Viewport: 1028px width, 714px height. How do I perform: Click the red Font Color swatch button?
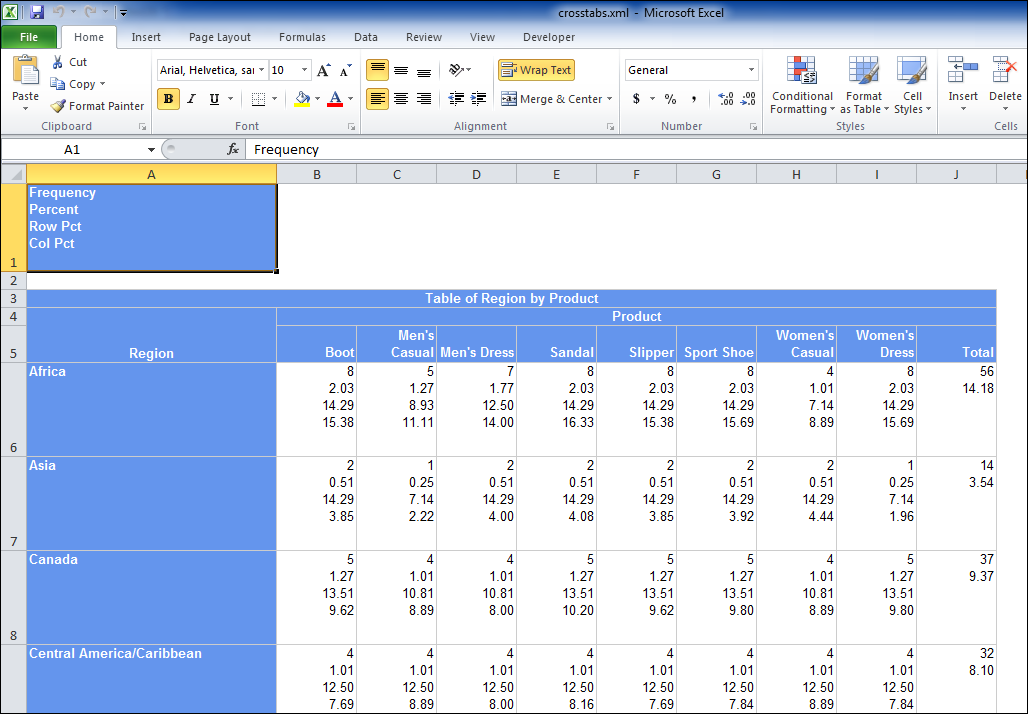pos(334,99)
